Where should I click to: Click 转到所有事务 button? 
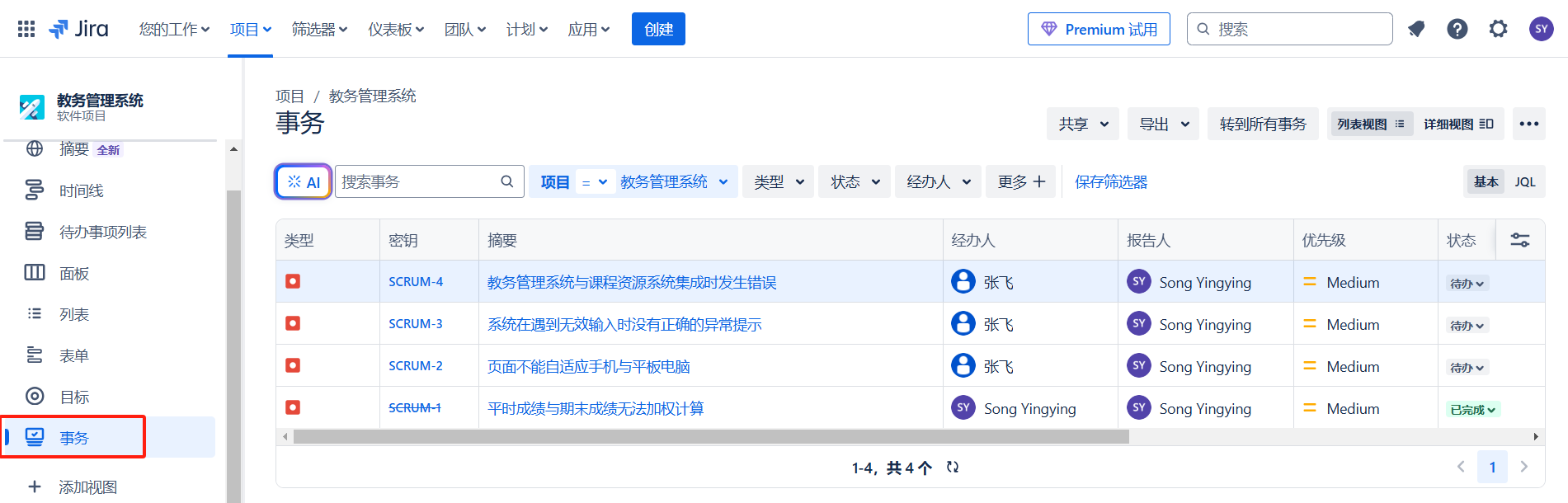pyautogui.click(x=1263, y=124)
